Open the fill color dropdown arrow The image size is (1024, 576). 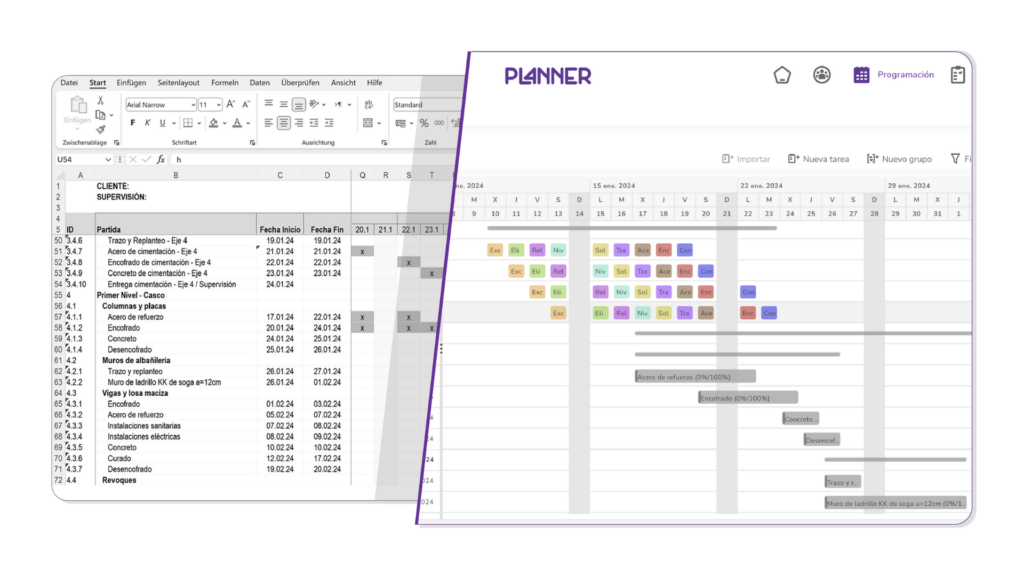[x=225, y=123]
